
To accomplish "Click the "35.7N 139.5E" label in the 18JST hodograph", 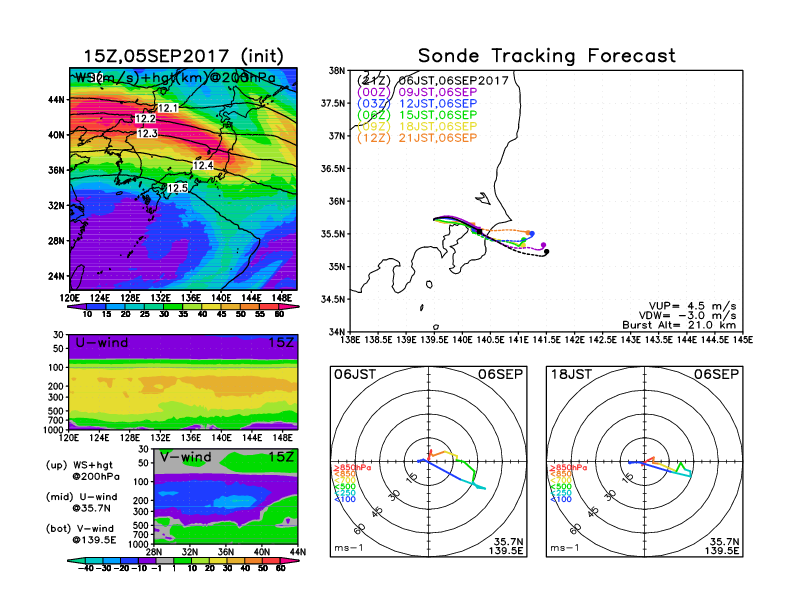I will [722, 546].
